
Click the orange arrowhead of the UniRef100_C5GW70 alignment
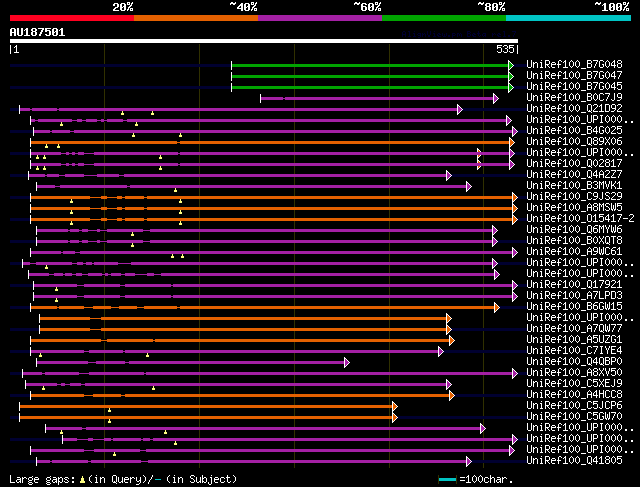point(395,418)
